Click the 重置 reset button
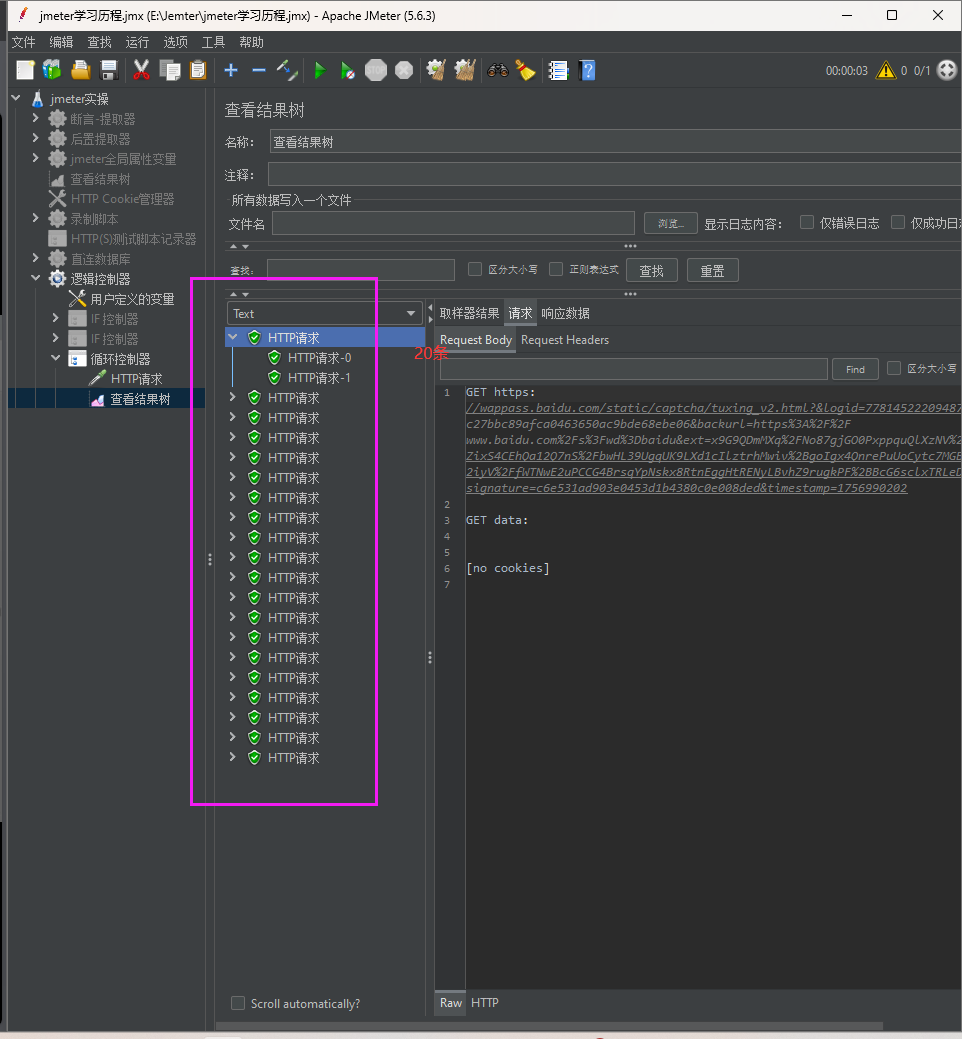This screenshot has height=1039, width=962. point(712,270)
